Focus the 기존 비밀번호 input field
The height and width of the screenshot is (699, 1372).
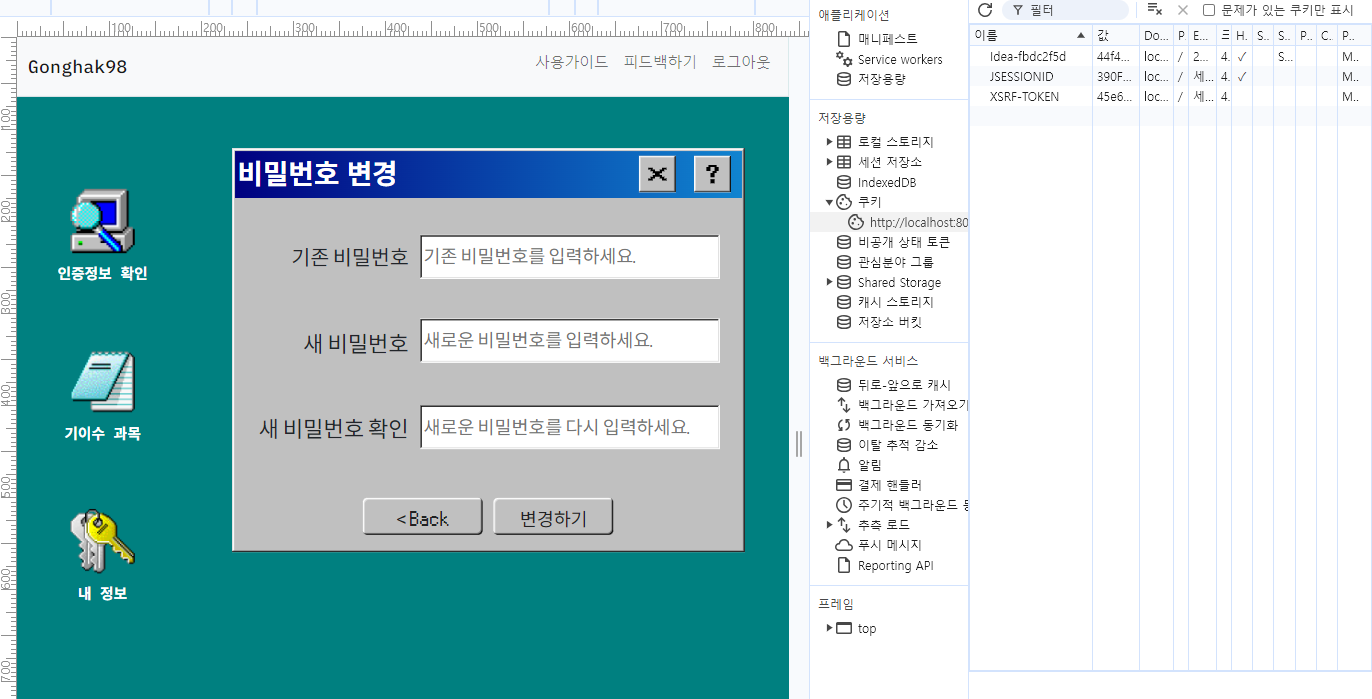coord(569,257)
